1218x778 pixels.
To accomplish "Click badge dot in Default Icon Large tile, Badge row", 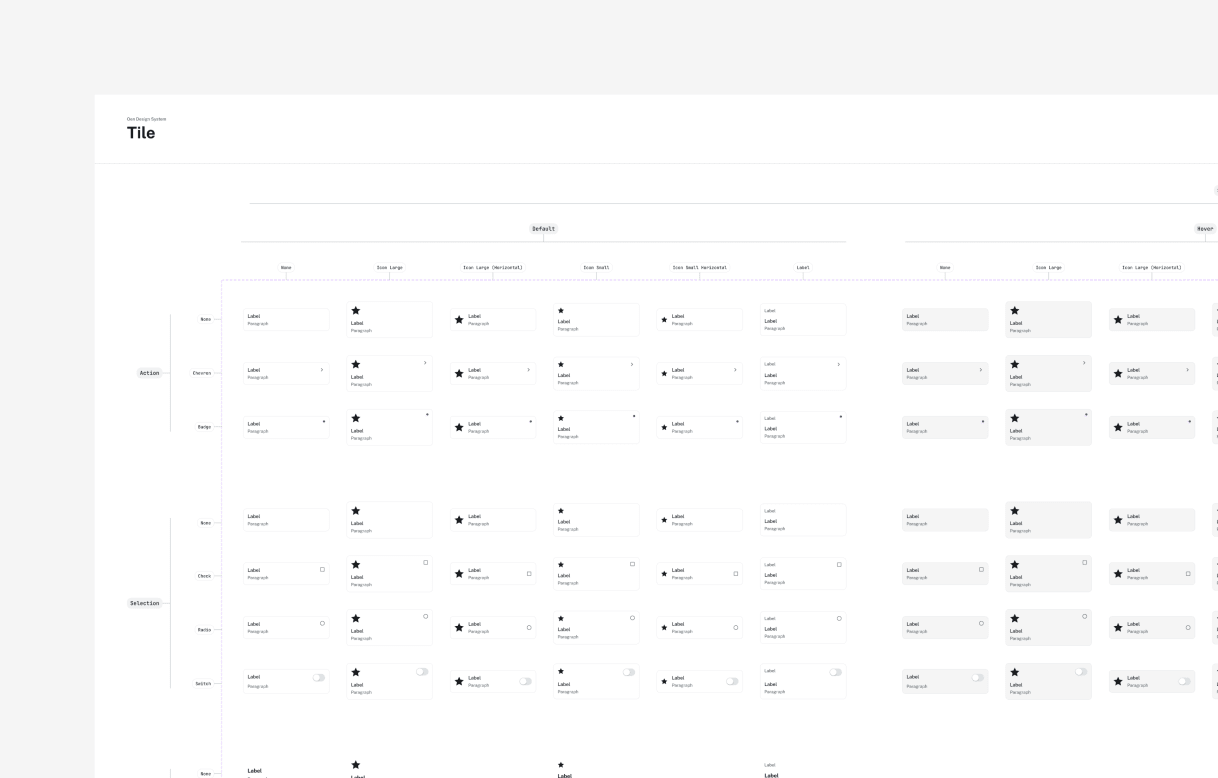I will pyautogui.click(x=427, y=414).
